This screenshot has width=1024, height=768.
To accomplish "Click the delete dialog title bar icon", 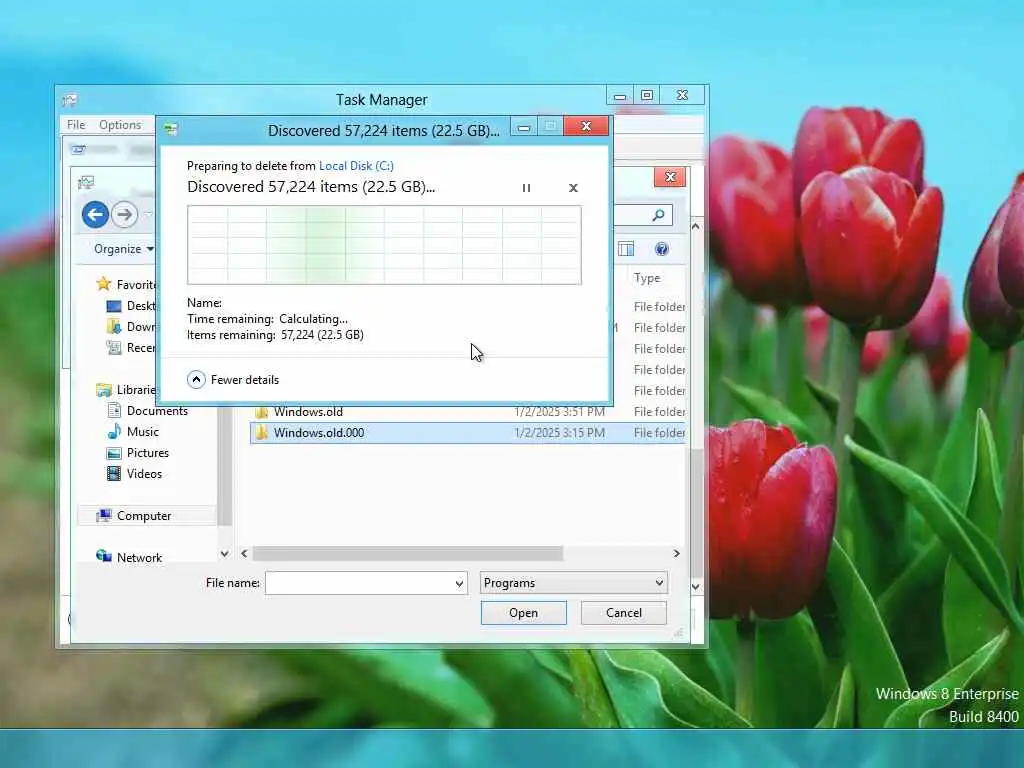I will pos(171,129).
